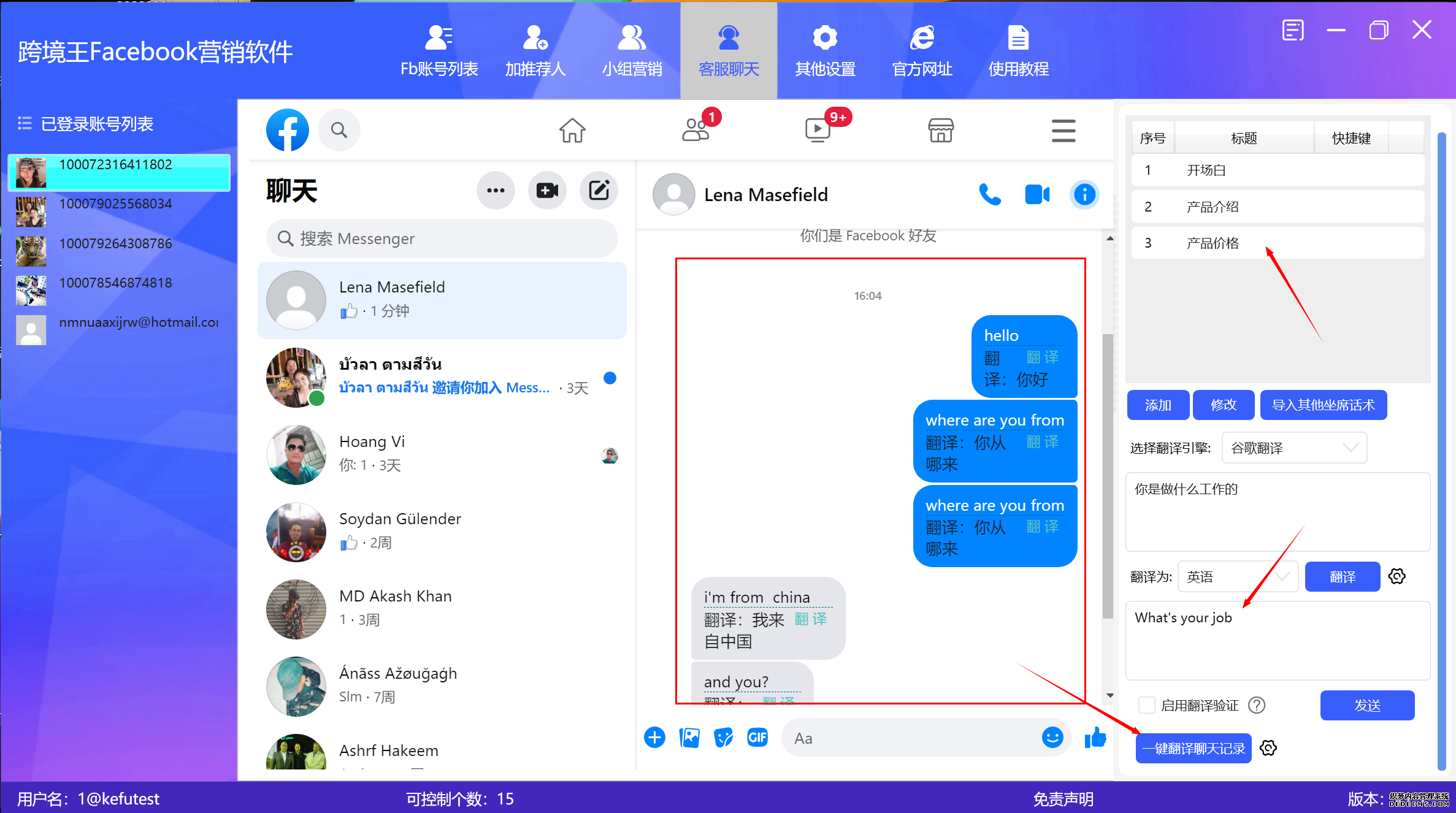Screen dimensions: 1456x813
Task: Open the 英语 target language dropdown
Action: point(1237,576)
